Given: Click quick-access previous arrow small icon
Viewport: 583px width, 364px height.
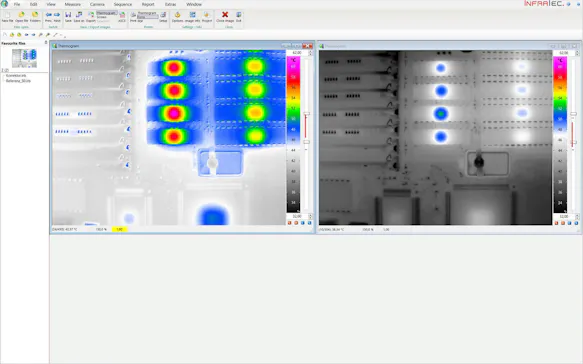Looking at the screenshot, I should [26, 35].
